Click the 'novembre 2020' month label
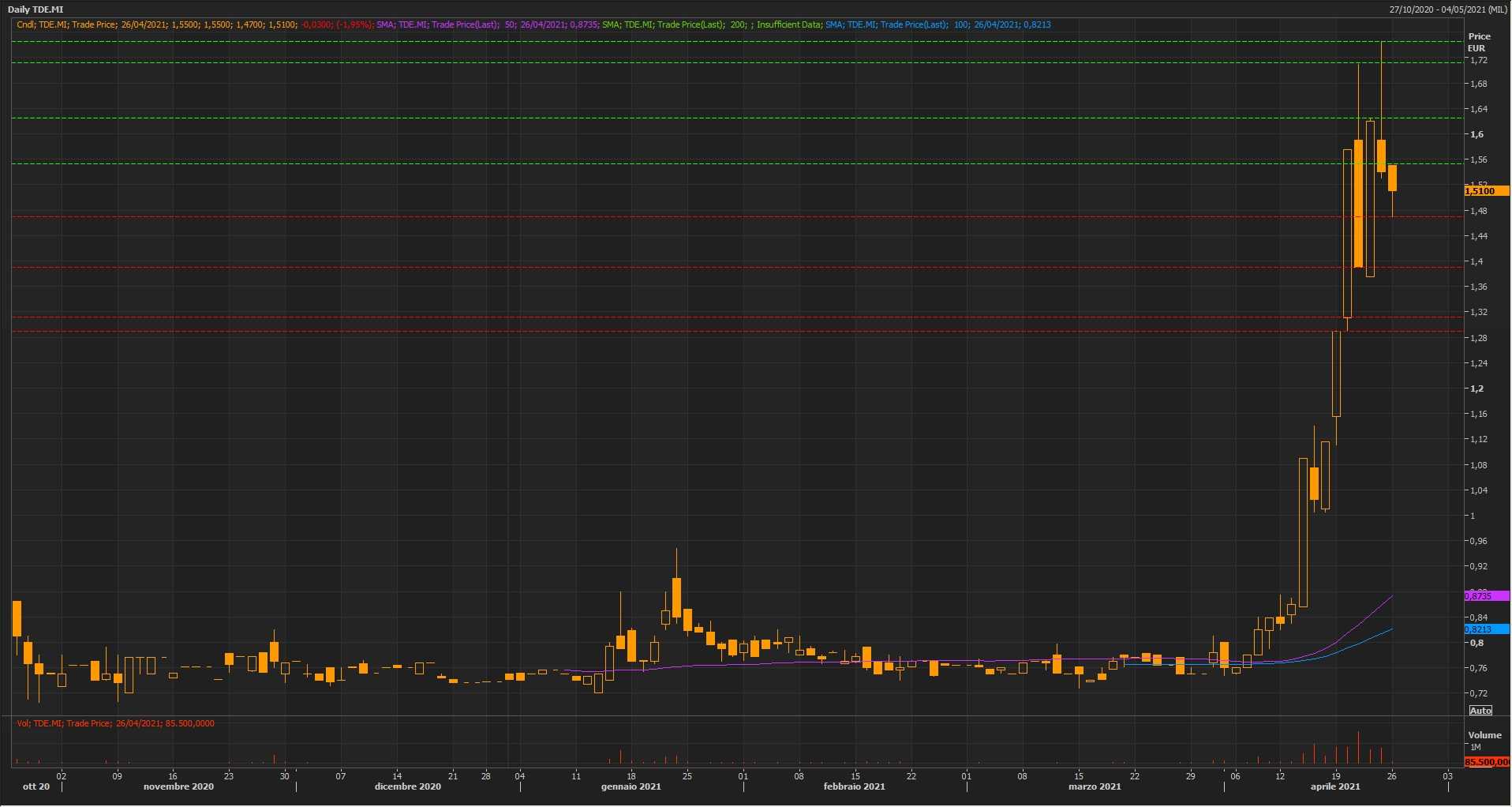This screenshot has width=1512, height=807. point(178,786)
